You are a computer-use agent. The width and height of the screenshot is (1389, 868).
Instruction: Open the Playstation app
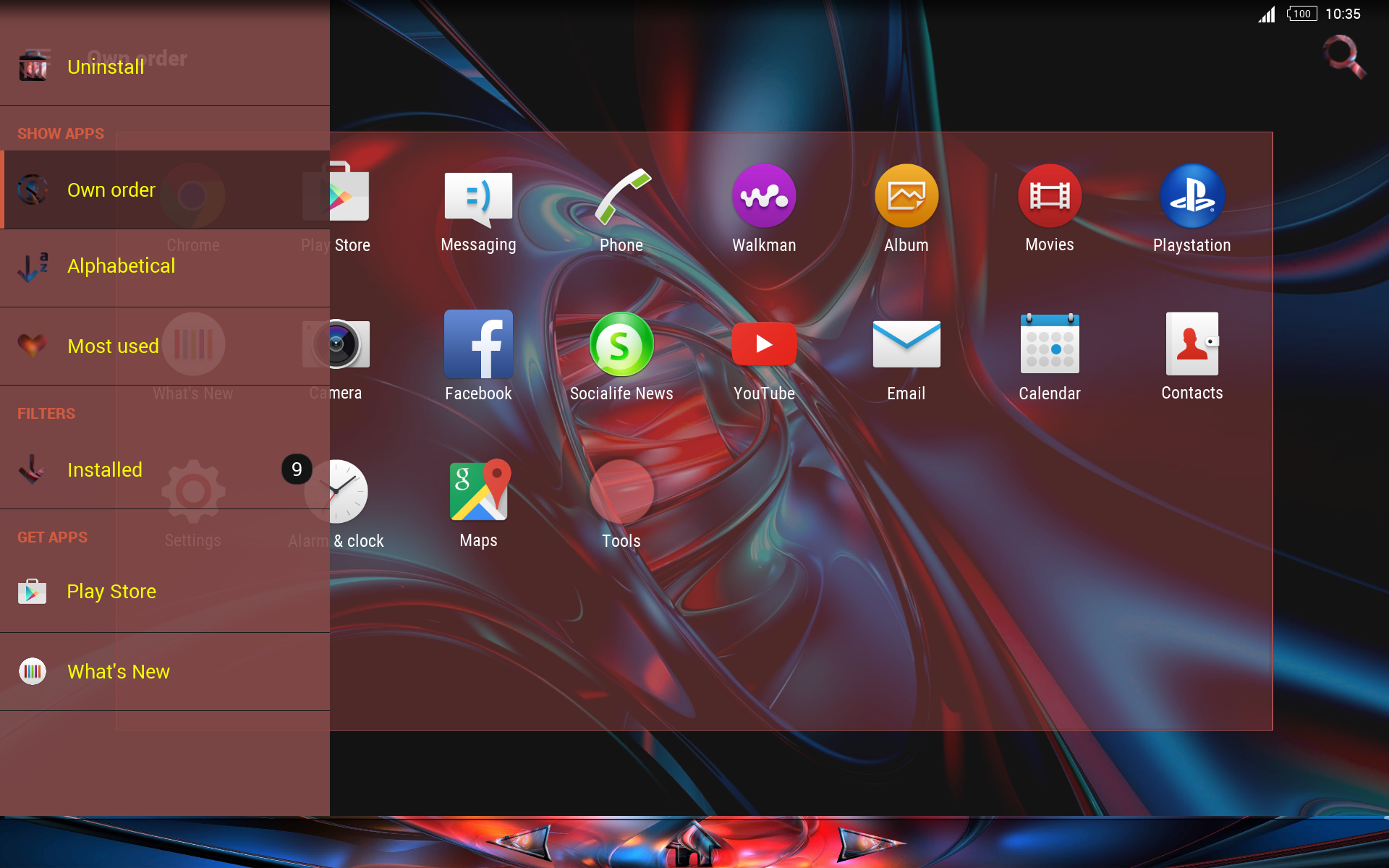click(1192, 210)
